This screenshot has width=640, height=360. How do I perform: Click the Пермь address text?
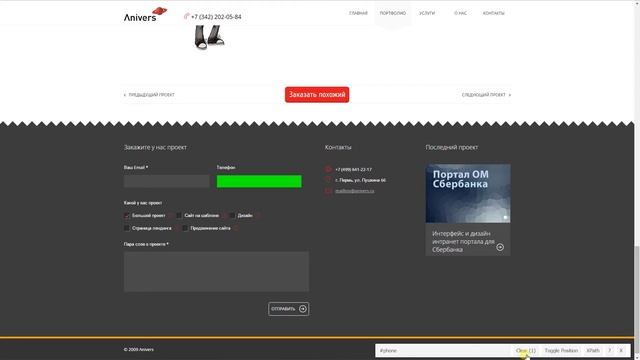point(360,180)
